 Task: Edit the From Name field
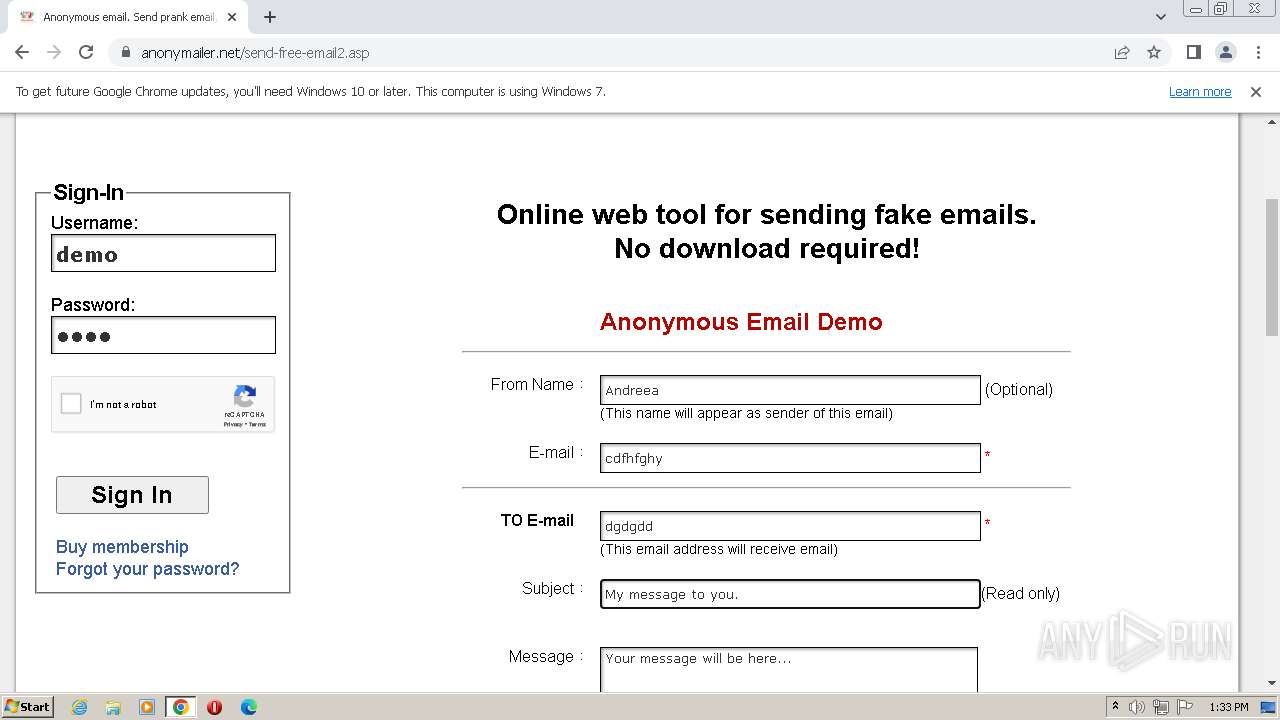(790, 390)
